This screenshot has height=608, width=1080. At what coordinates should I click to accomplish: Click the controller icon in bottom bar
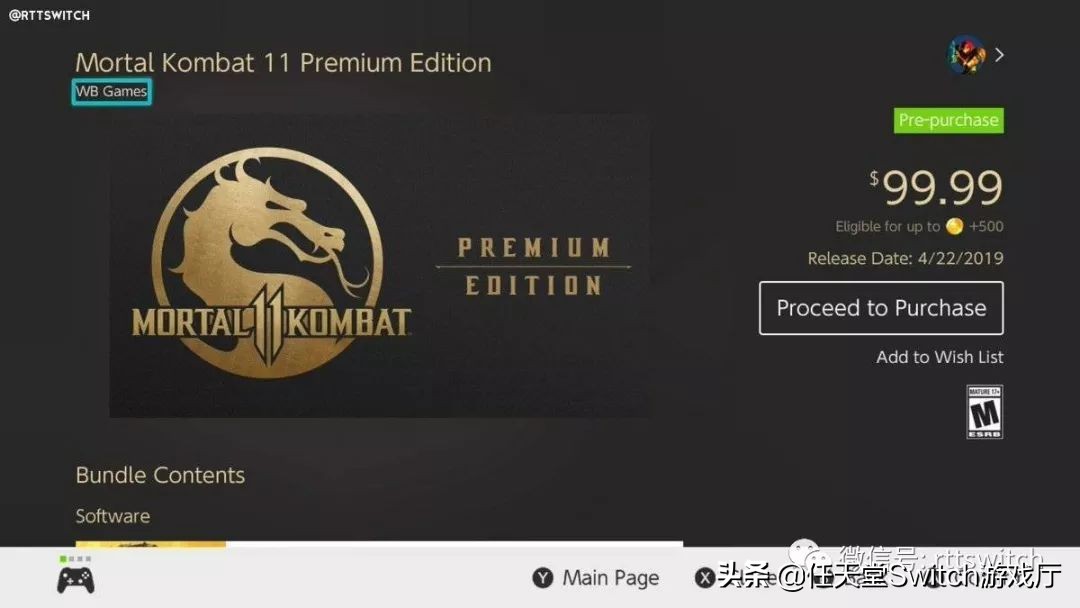point(76,580)
